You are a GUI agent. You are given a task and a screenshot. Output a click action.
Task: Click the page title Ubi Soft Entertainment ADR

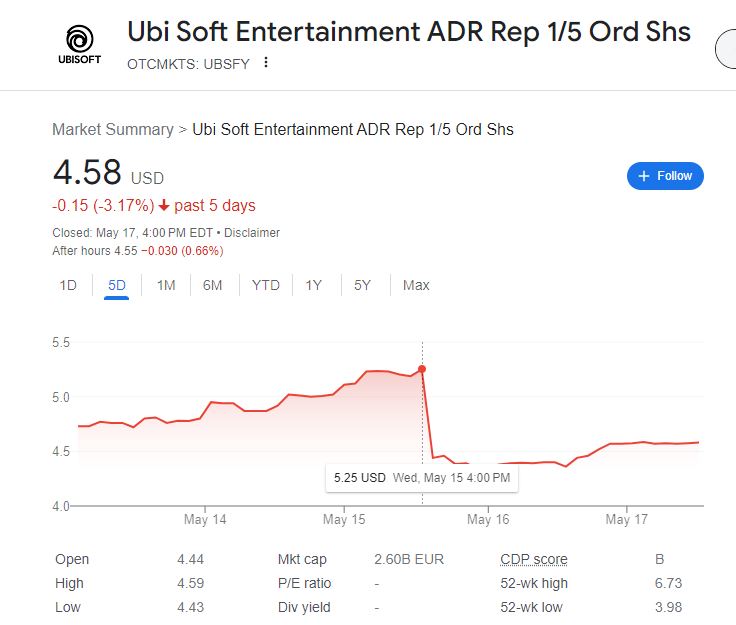click(409, 32)
